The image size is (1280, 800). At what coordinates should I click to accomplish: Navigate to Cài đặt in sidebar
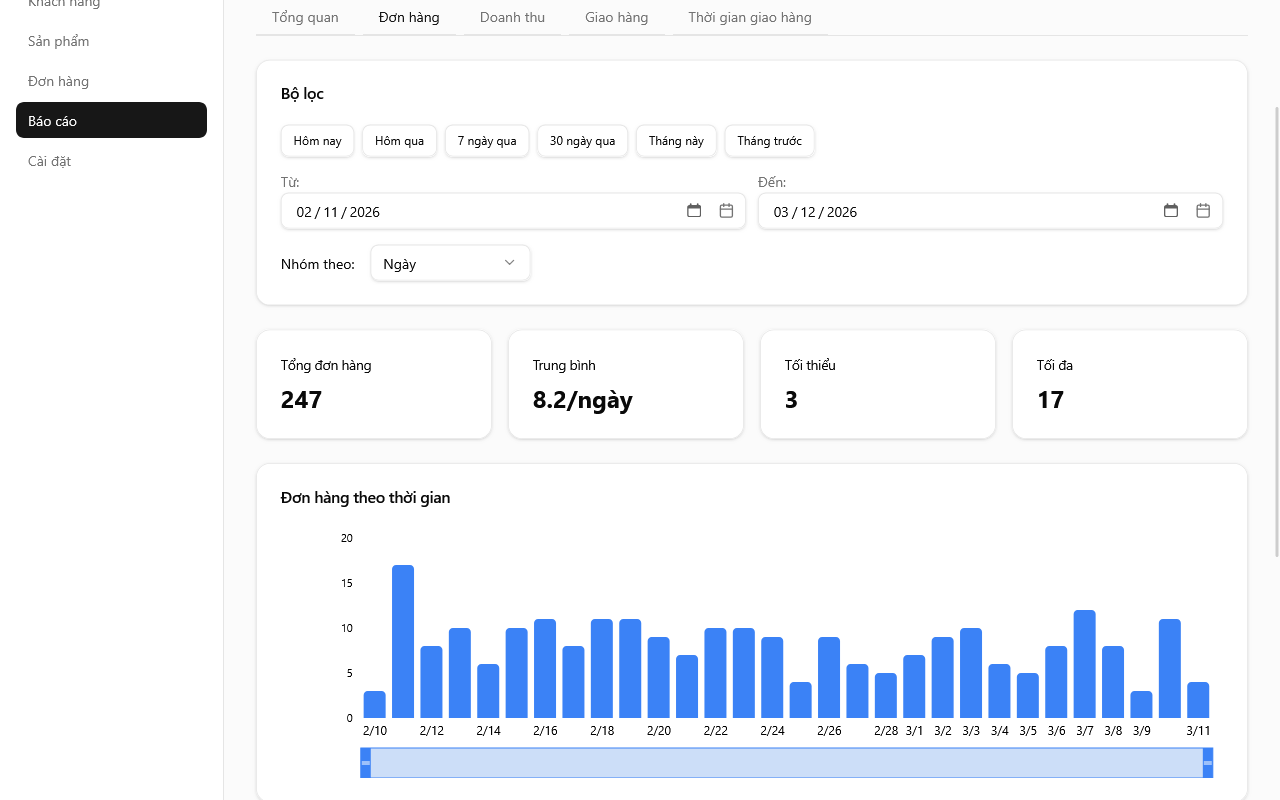pyautogui.click(x=50, y=161)
